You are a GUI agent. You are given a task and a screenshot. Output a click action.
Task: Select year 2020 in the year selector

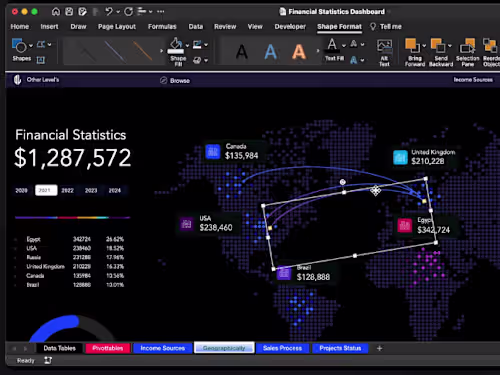click(x=21, y=190)
